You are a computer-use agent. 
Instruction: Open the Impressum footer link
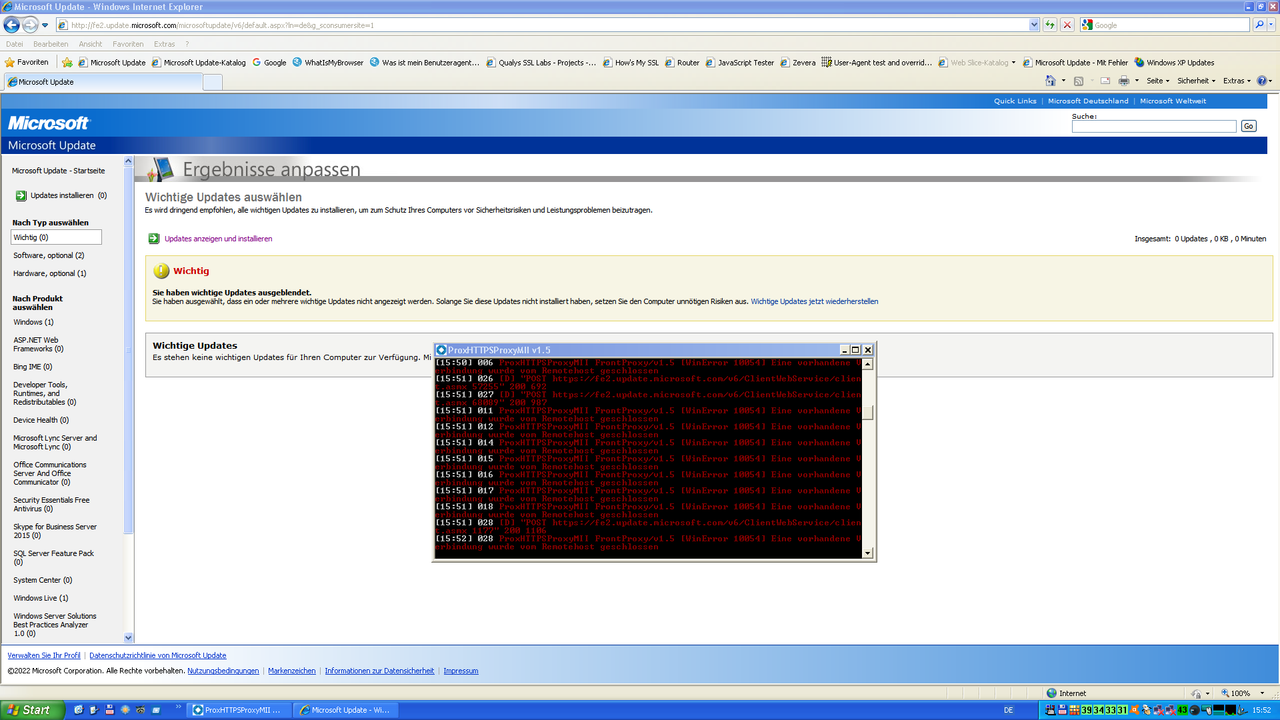pyautogui.click(x=461, y=671)
